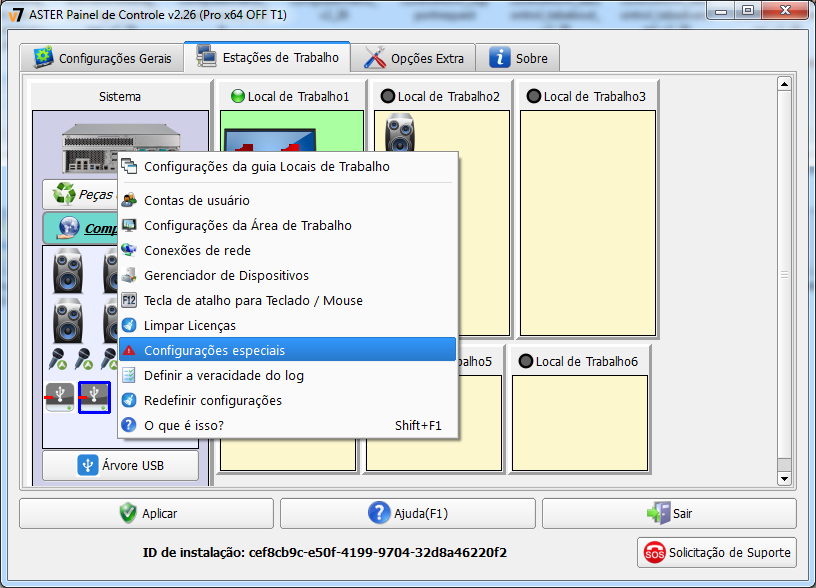
Task: Click the Sair exit button
Action: 669,514
